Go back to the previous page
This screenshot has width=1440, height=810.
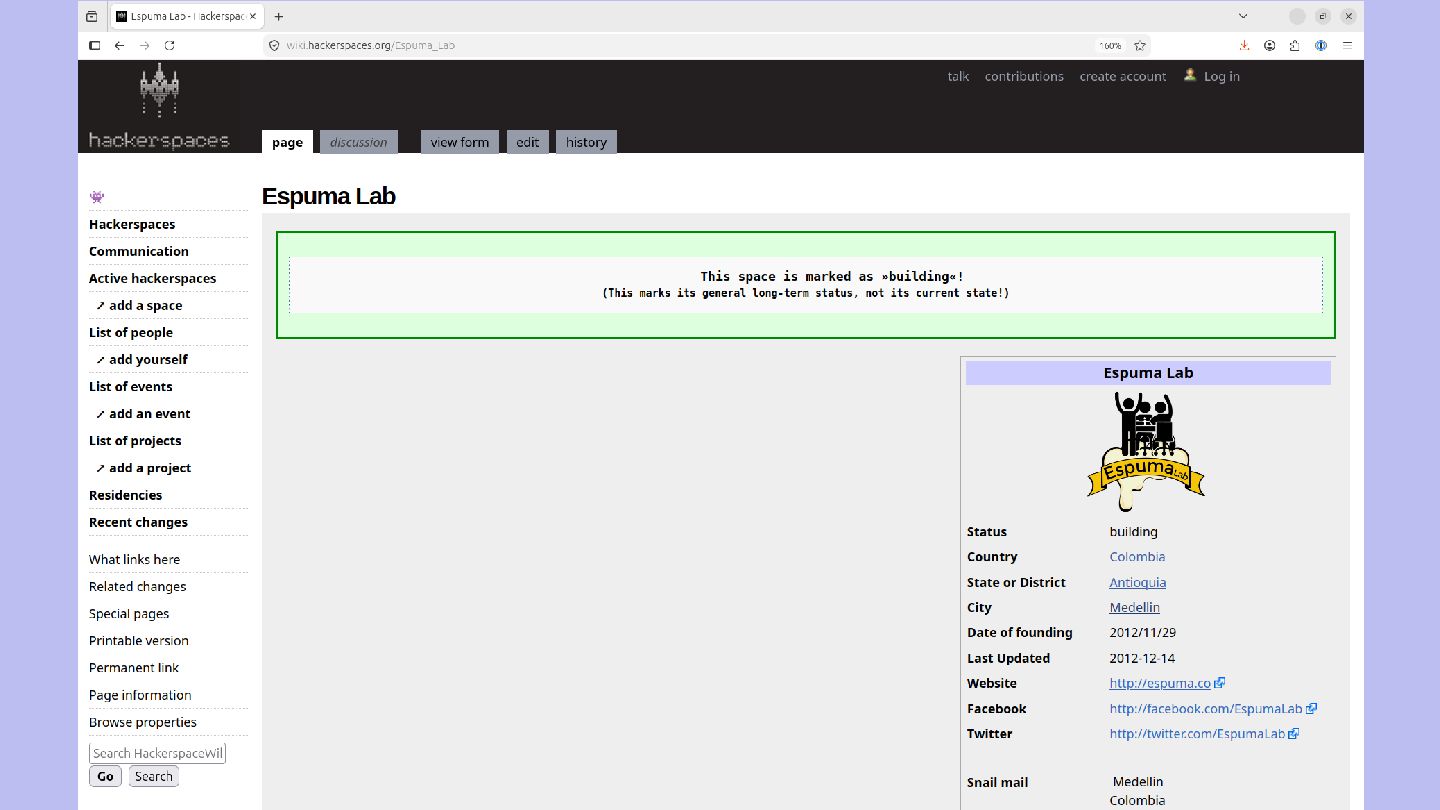tap(119, 45)
